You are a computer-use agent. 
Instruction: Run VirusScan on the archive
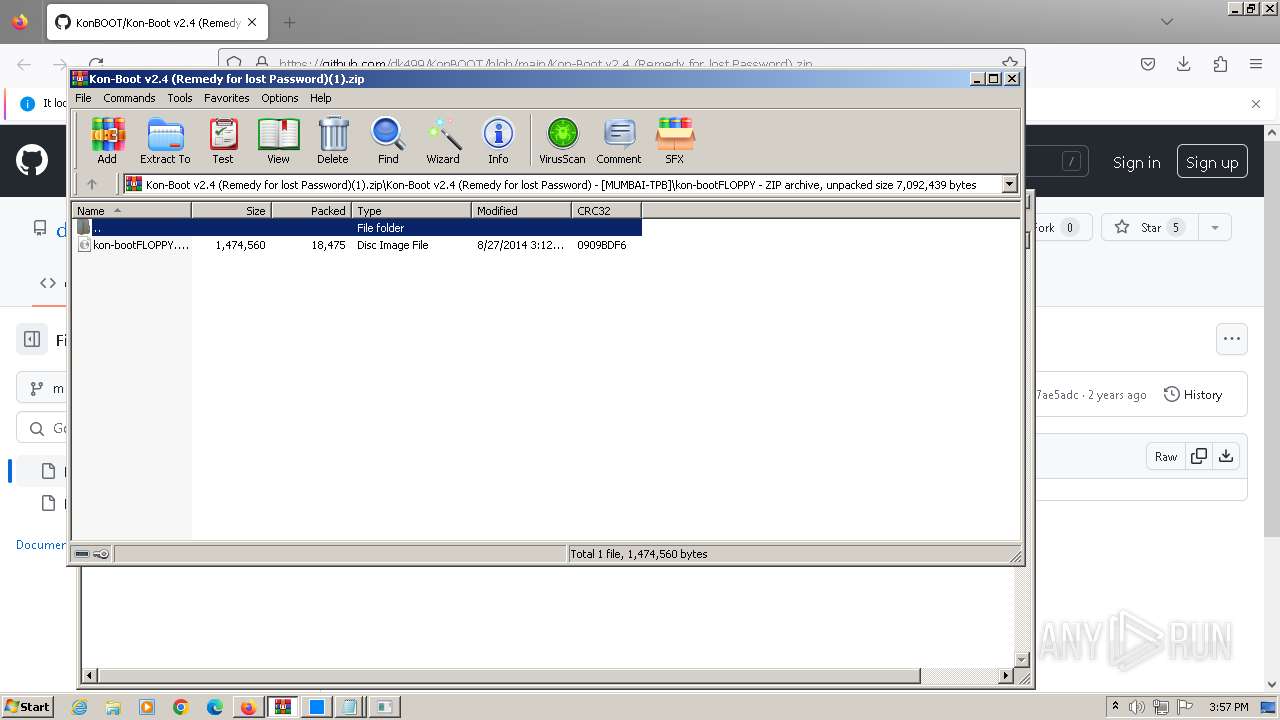click(x=562, y=140)
